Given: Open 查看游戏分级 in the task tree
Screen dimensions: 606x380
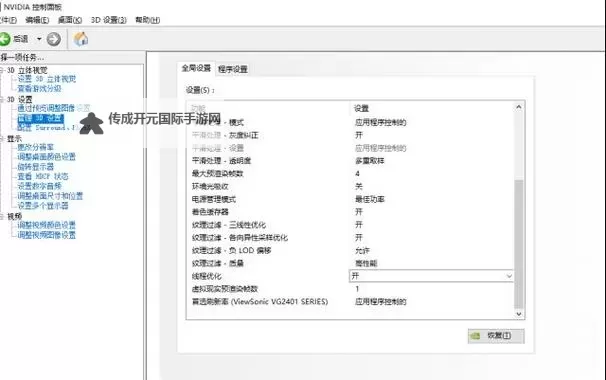Looking at the screenshot, I should (x=39, y=89).
